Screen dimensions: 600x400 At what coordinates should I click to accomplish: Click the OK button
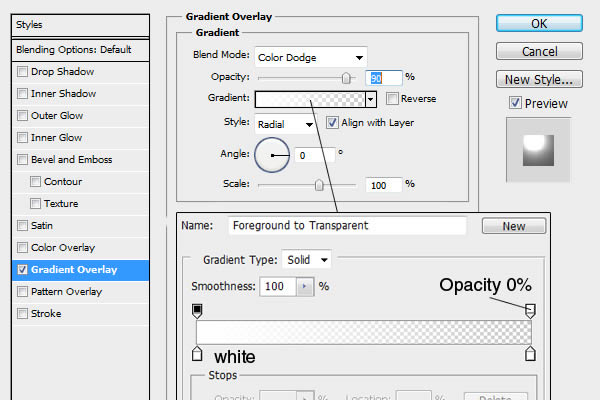click(x=539, y=23)
